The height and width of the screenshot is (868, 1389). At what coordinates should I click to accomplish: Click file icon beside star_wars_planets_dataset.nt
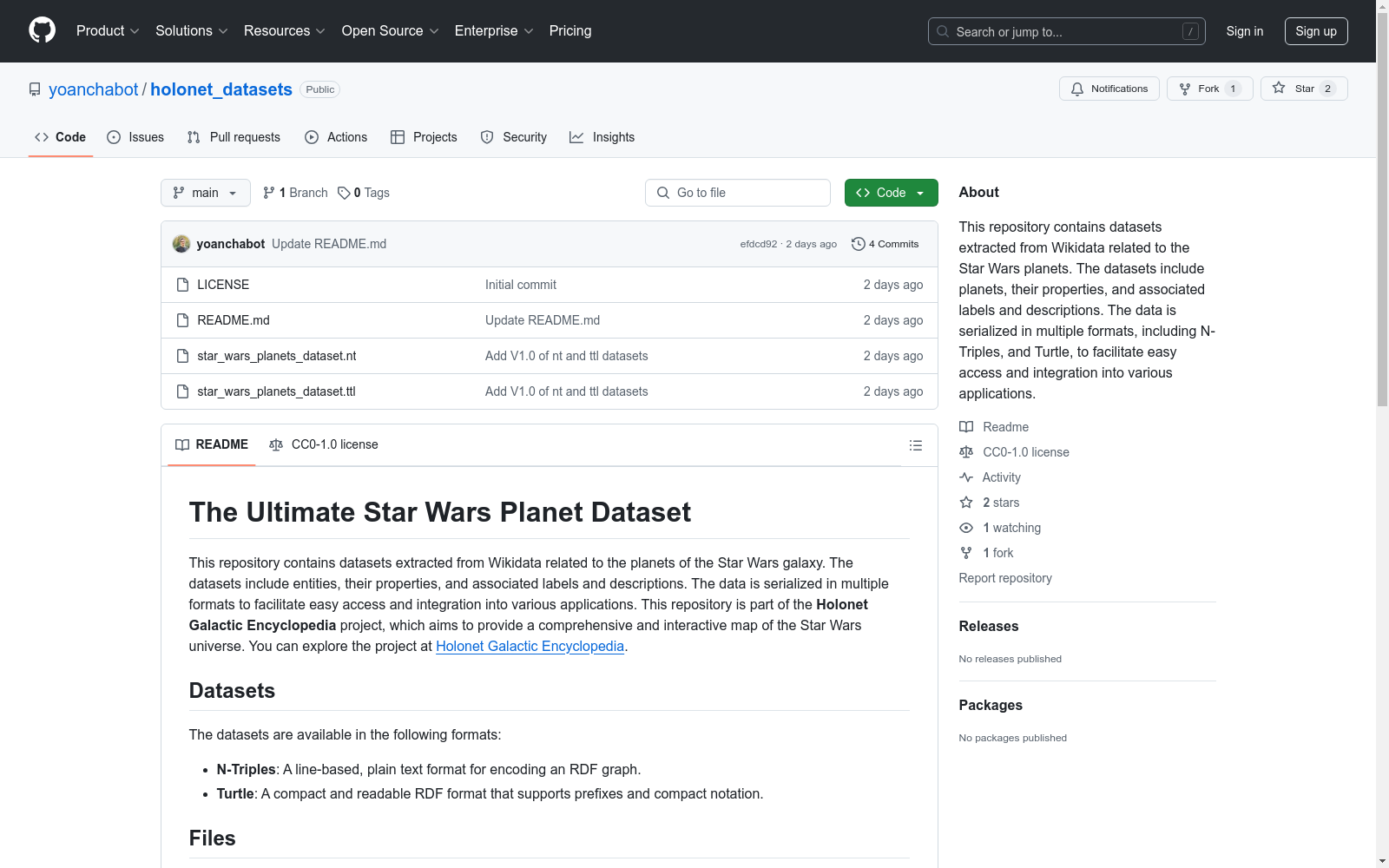[182, 356]
